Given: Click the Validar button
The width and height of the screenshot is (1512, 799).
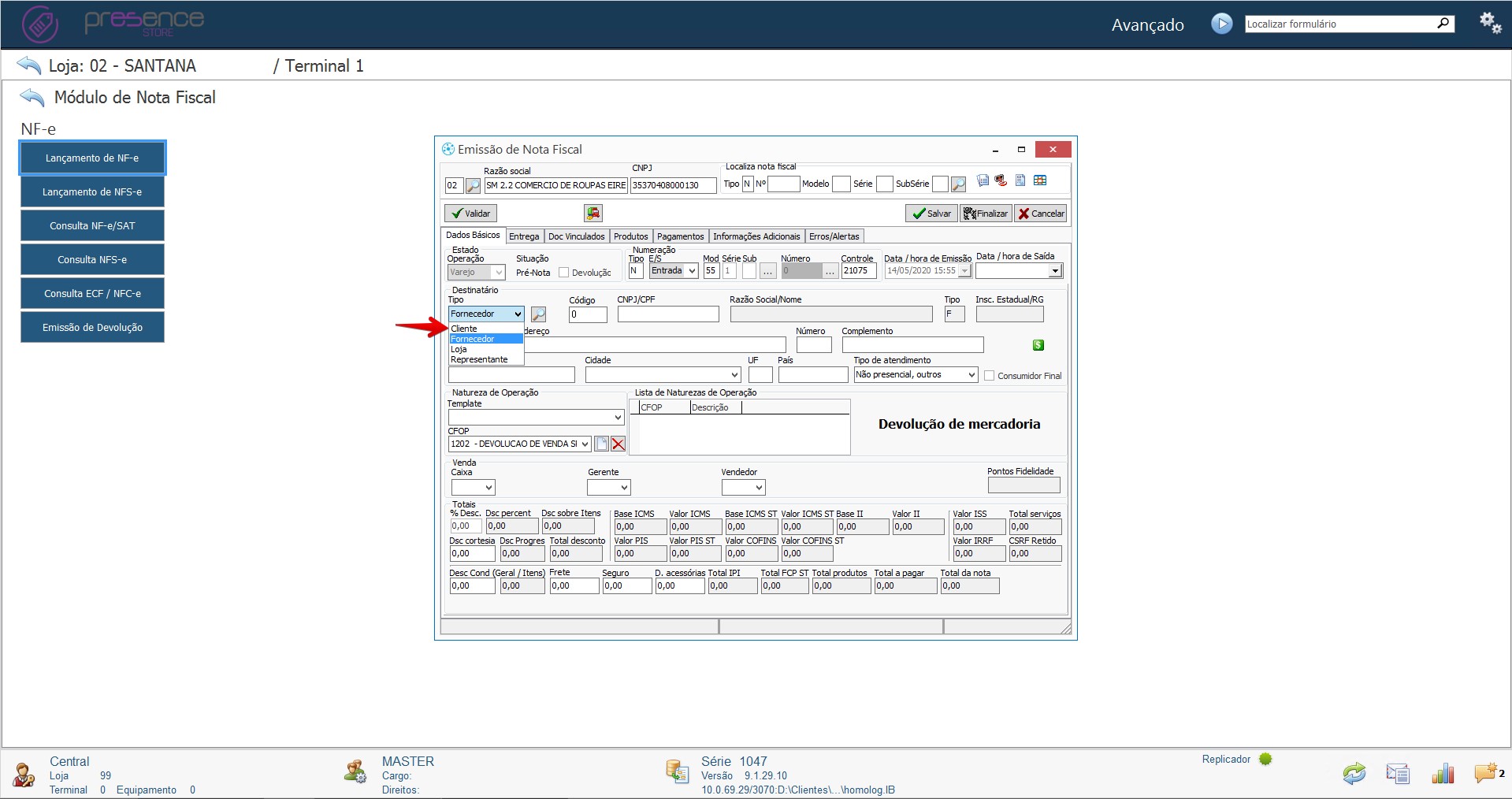Looking at the screenshot, I should coord(471,214).
